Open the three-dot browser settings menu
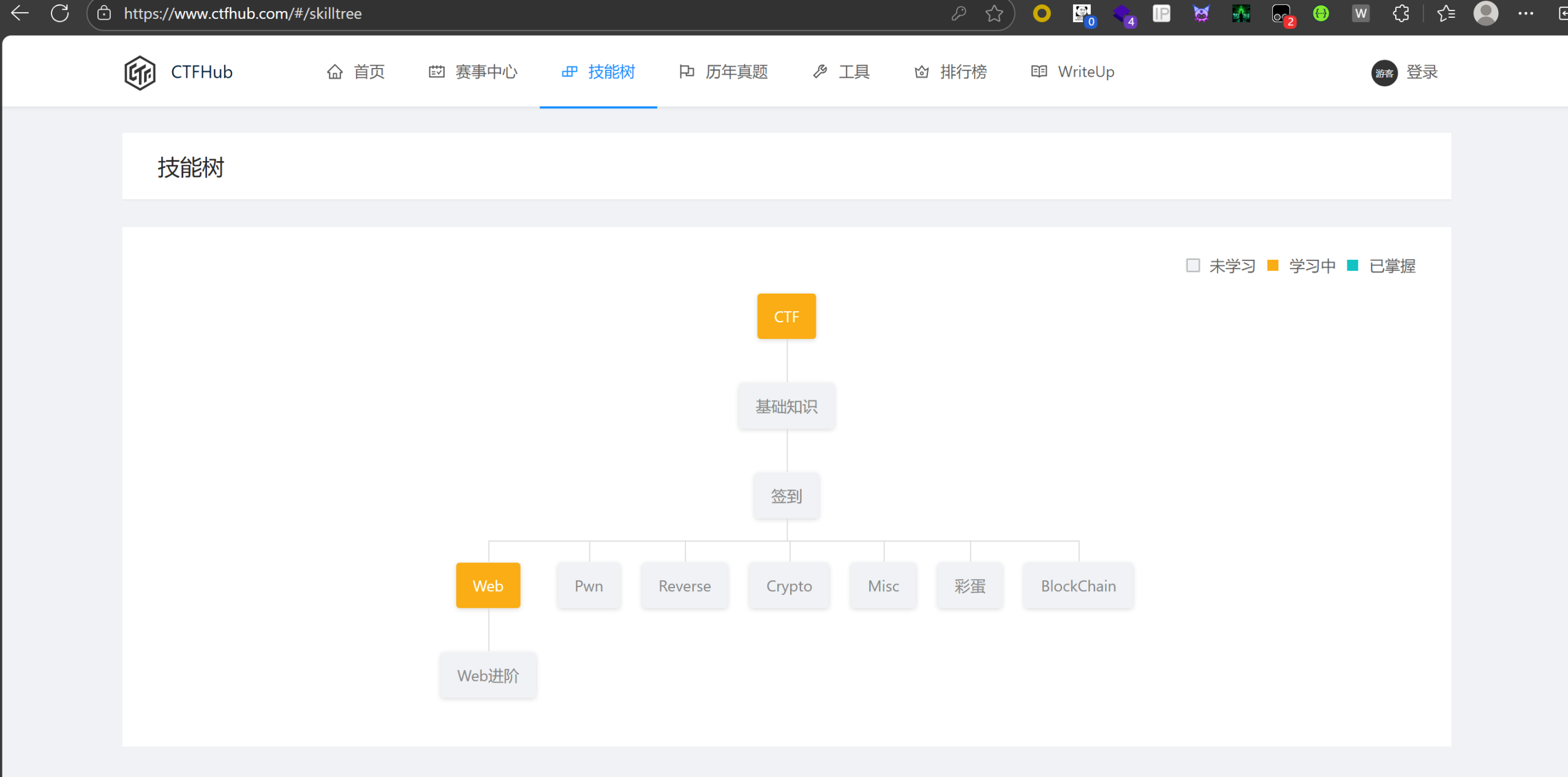The width and height of the screenshot is (1568, 777). pos(1526,13)
